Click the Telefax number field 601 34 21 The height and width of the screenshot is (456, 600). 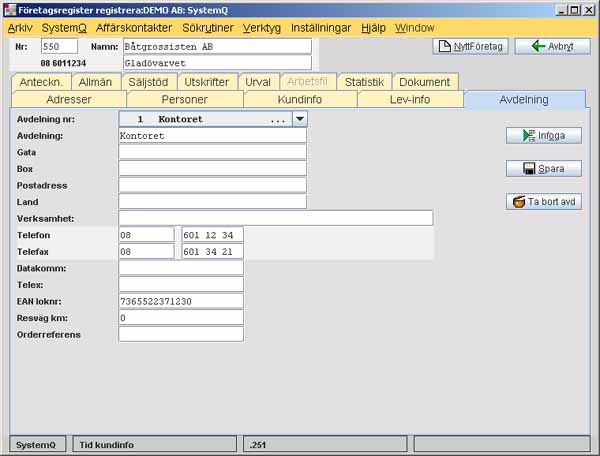point(212,251)
